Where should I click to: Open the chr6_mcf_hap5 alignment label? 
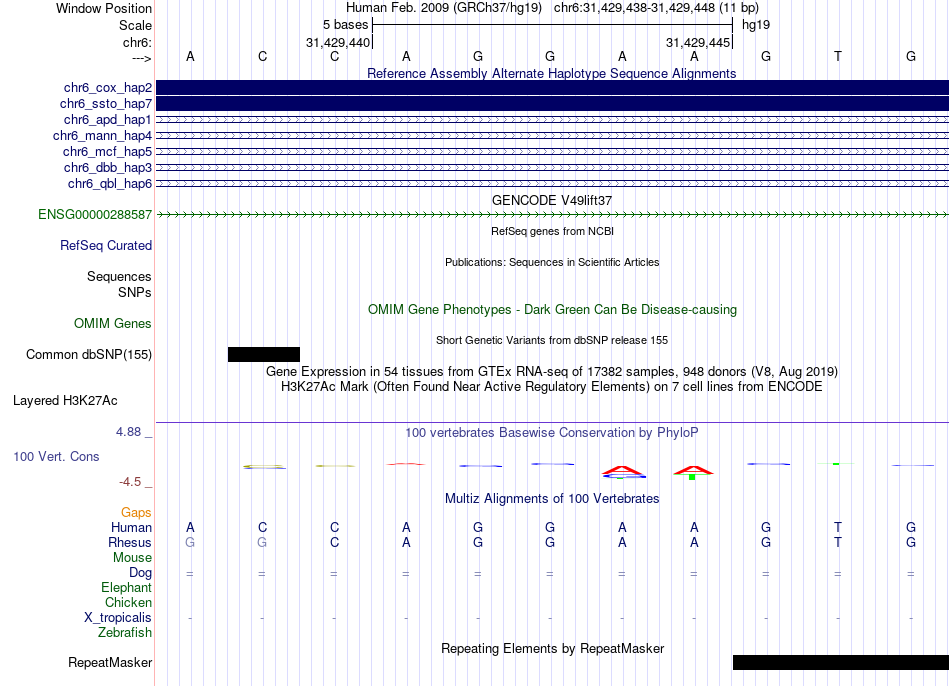107,152
